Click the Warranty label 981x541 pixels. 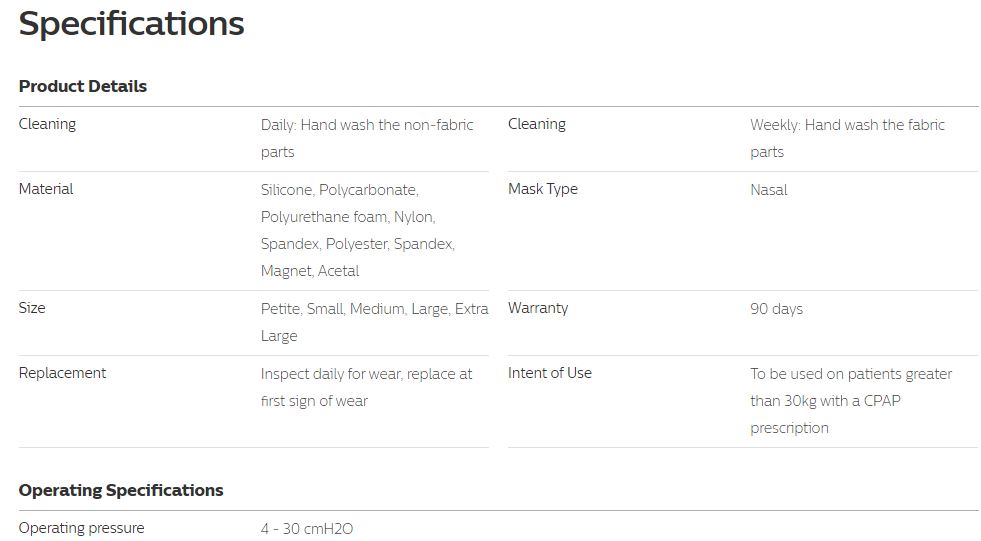click(x=537, y=308)
